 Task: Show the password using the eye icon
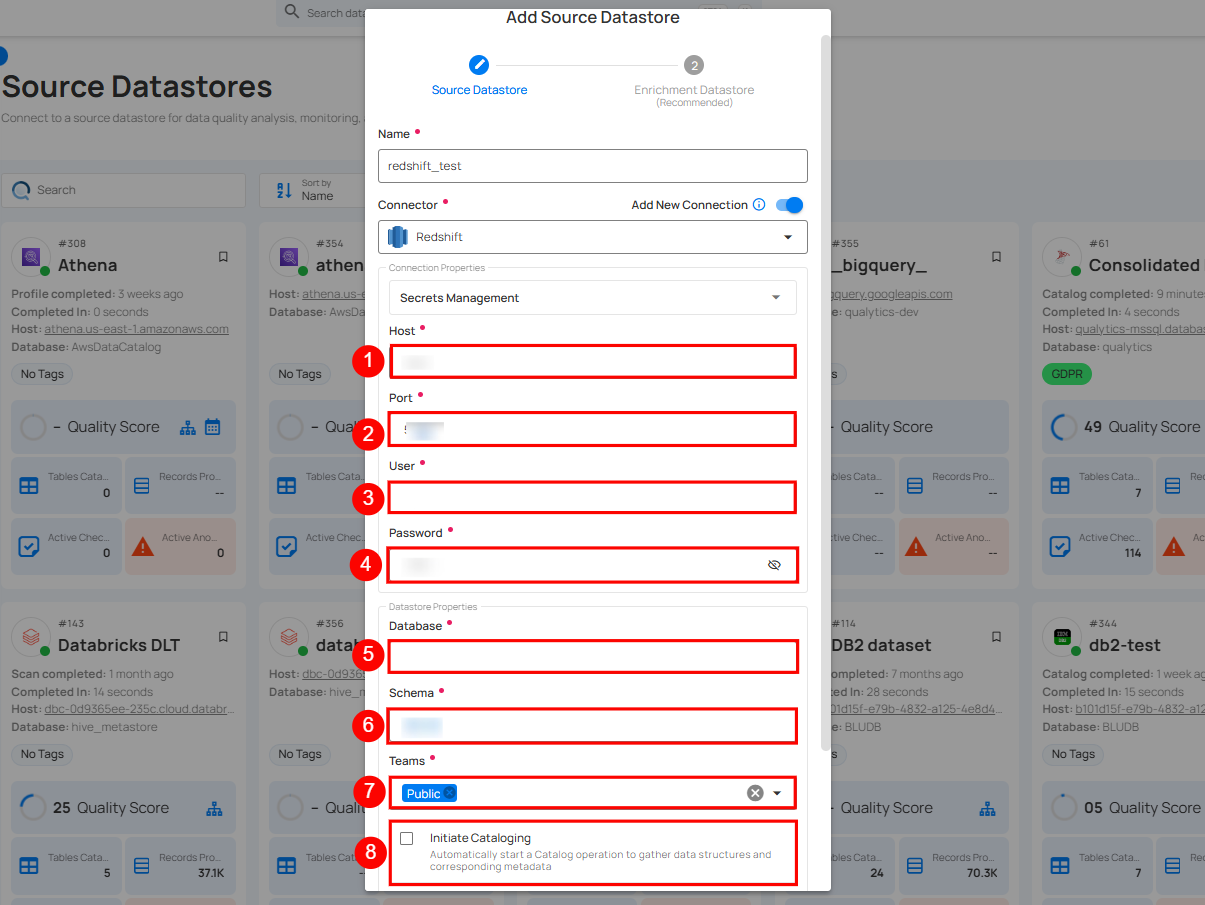point(774,565)
